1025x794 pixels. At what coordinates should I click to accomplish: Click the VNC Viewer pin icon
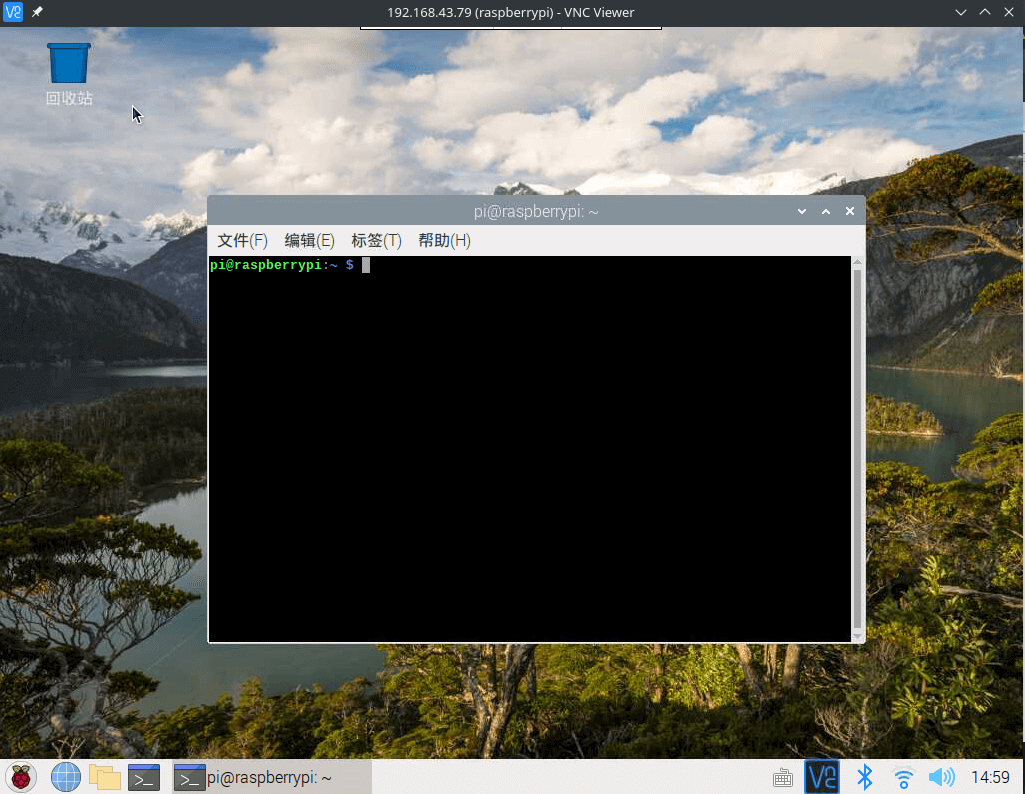click(x=37, y=12)
